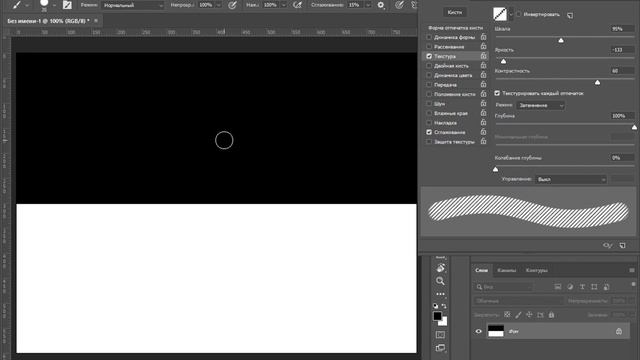Open the layer blend mode dropdown
Viewport: 640px width, 360px height.
click(518, 301)
